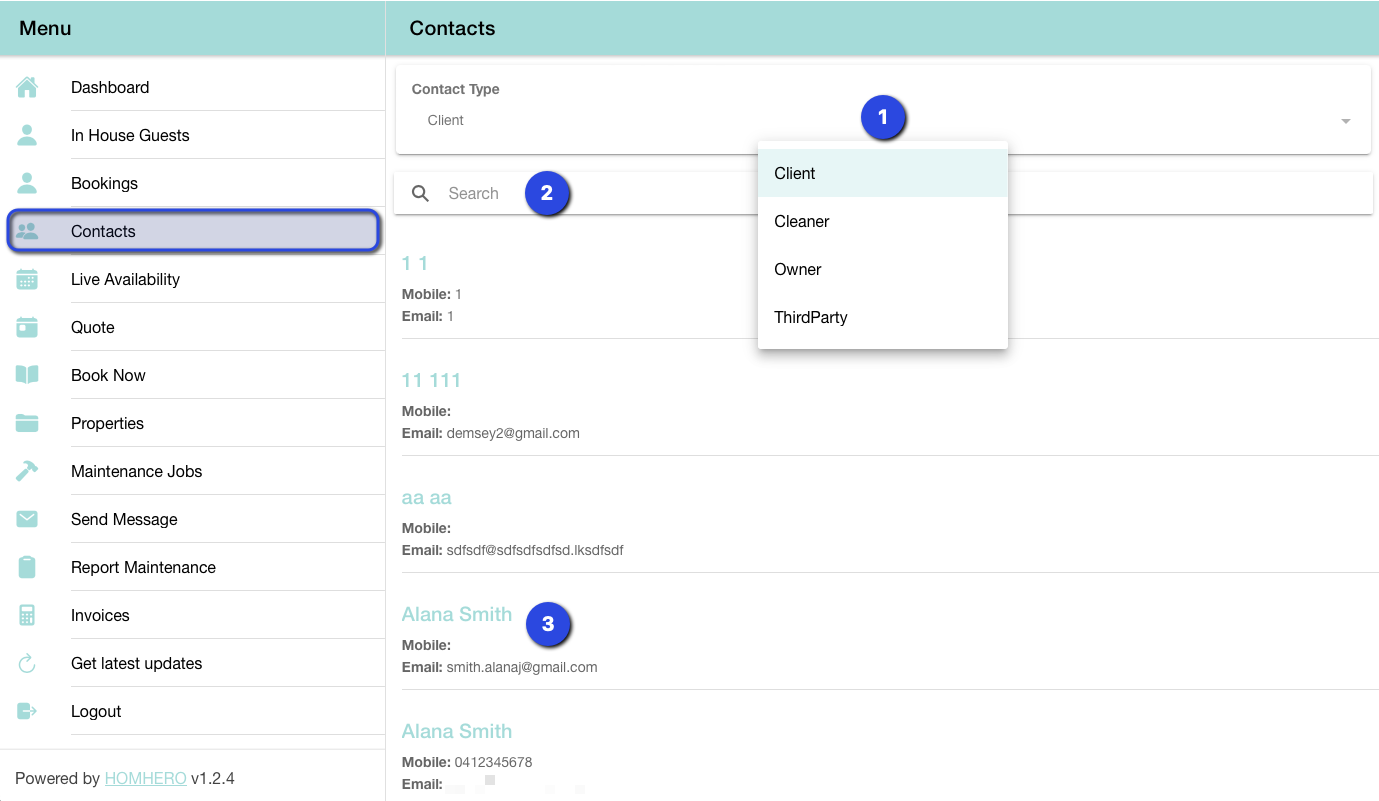This screenshot has width=1379, height=801.
Task: Click the search magnifier icon
Action: [421, 194]
